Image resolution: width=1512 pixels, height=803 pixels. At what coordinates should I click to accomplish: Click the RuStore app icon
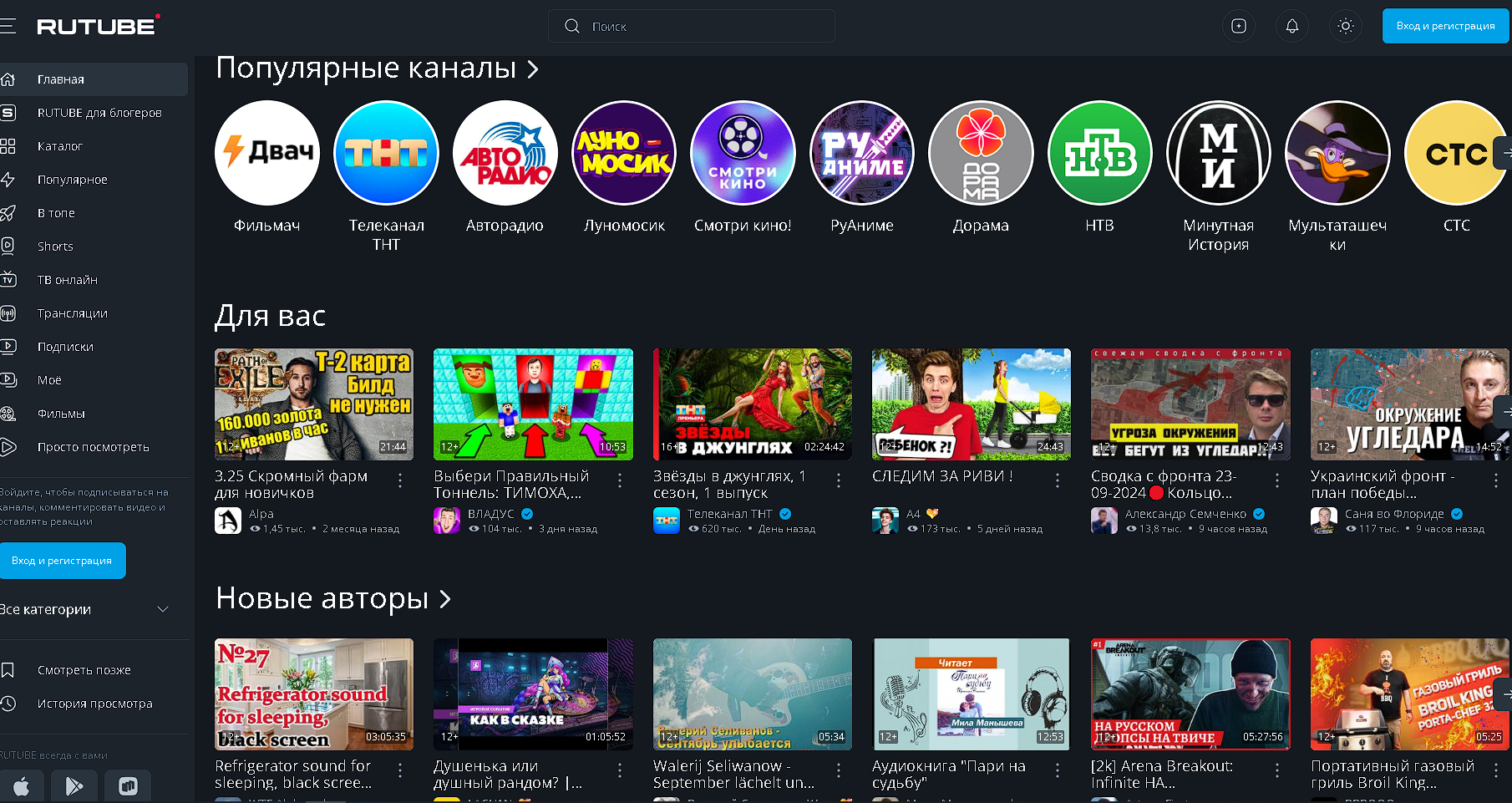[128, 786]
